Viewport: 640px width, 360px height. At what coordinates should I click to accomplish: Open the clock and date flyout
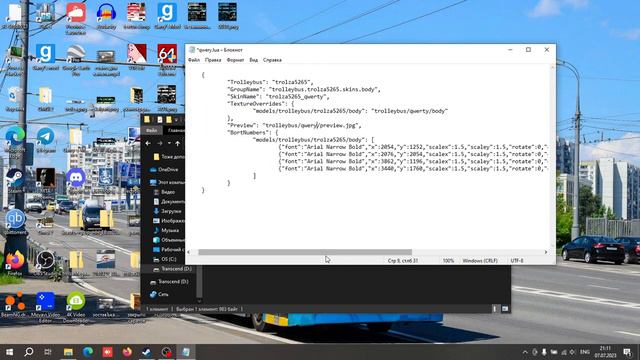tap(605, 352)
